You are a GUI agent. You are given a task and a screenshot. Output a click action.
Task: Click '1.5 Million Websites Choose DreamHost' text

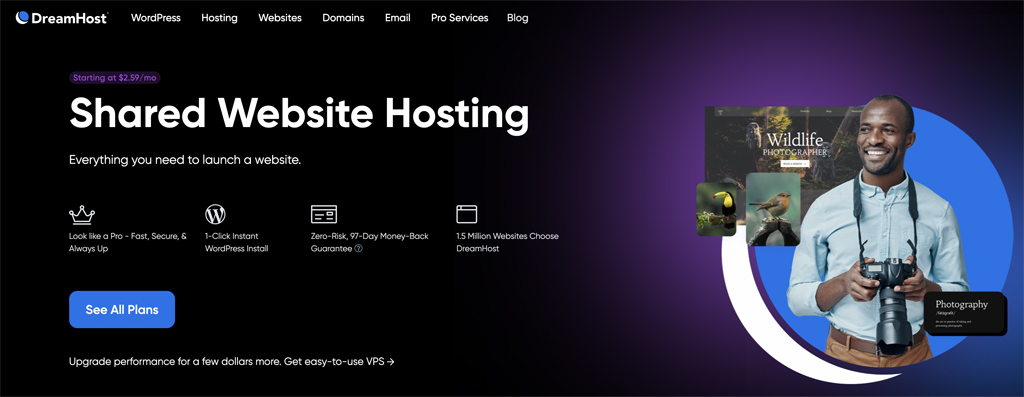coord(507,242)
